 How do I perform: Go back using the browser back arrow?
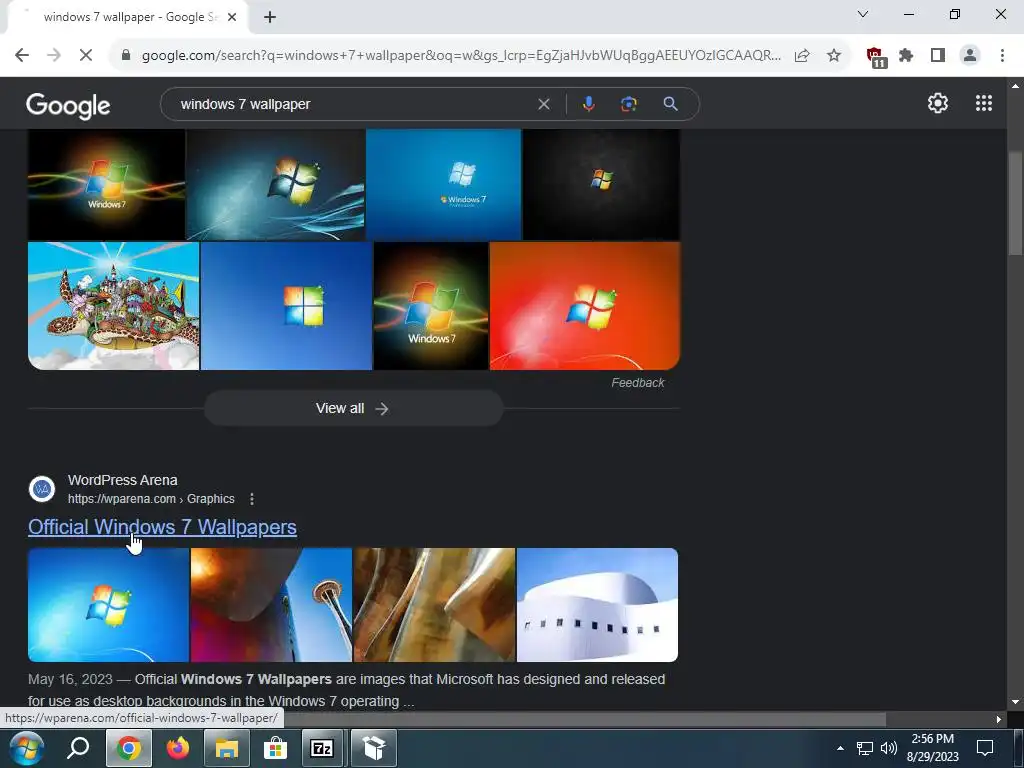(22, 56)
